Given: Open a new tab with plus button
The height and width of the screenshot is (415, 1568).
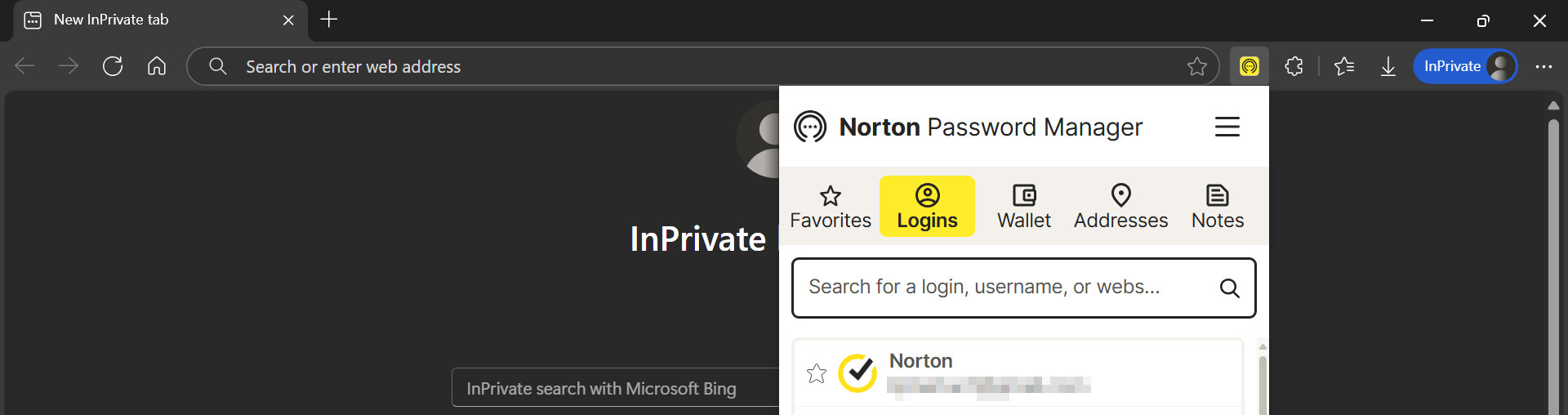Looking at the screenshot, I should (x=329, y=20).
